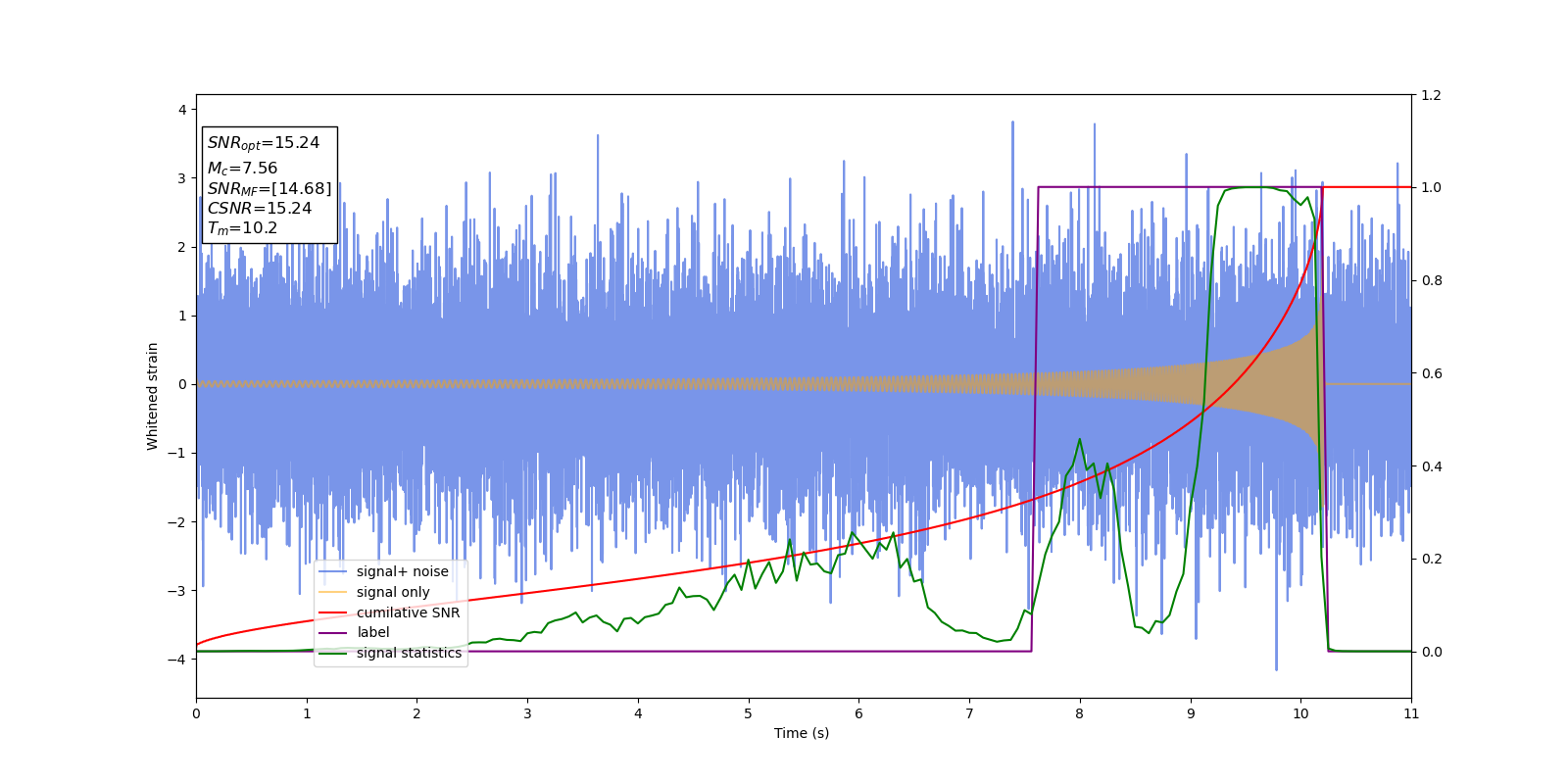Click the 'Whitened strain' y-axis label
Image resolution: width=1568 pixels, height=784 pixels.
(152, 396)
